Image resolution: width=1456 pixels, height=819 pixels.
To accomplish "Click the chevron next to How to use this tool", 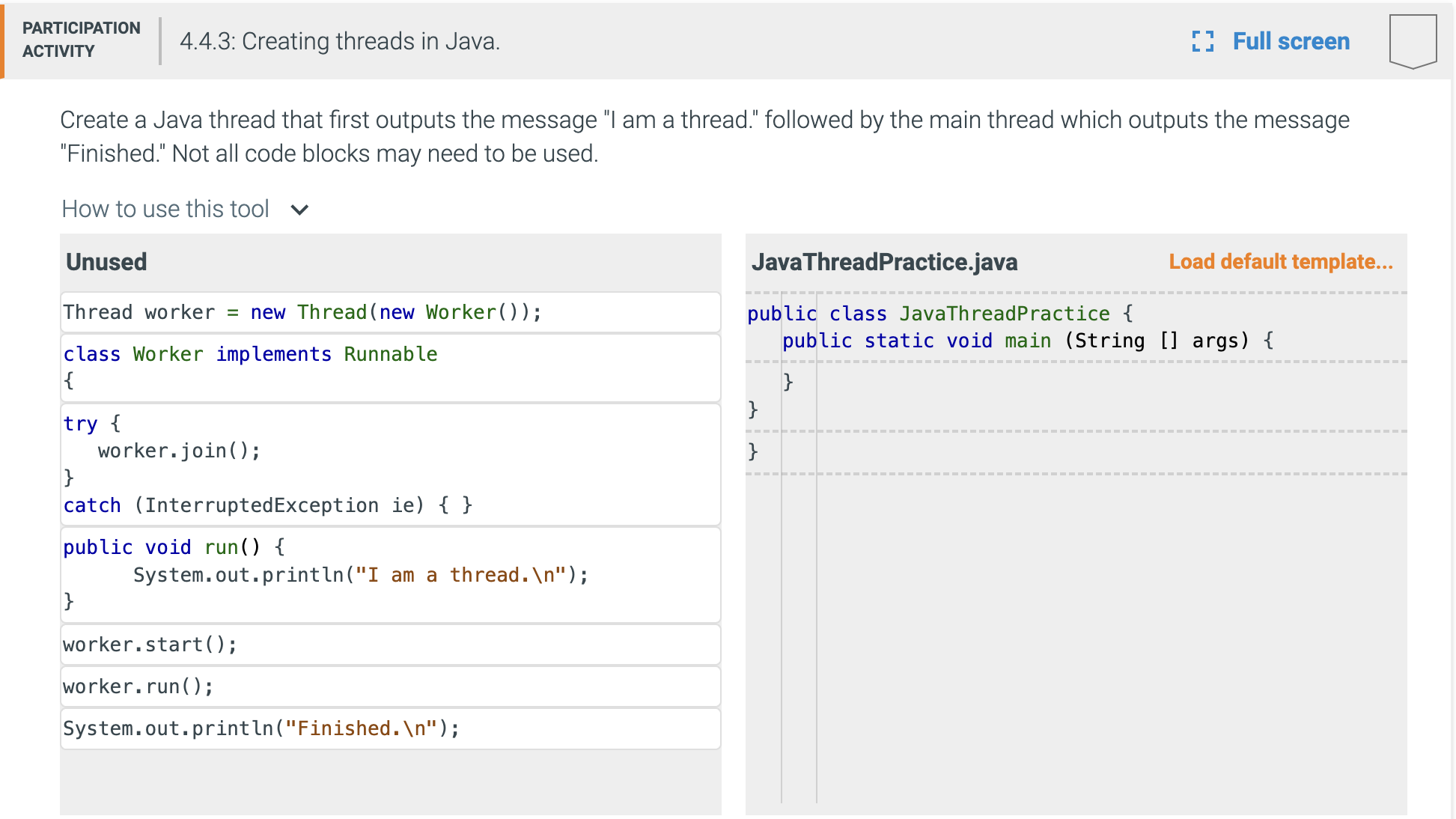I will point(298,210).
